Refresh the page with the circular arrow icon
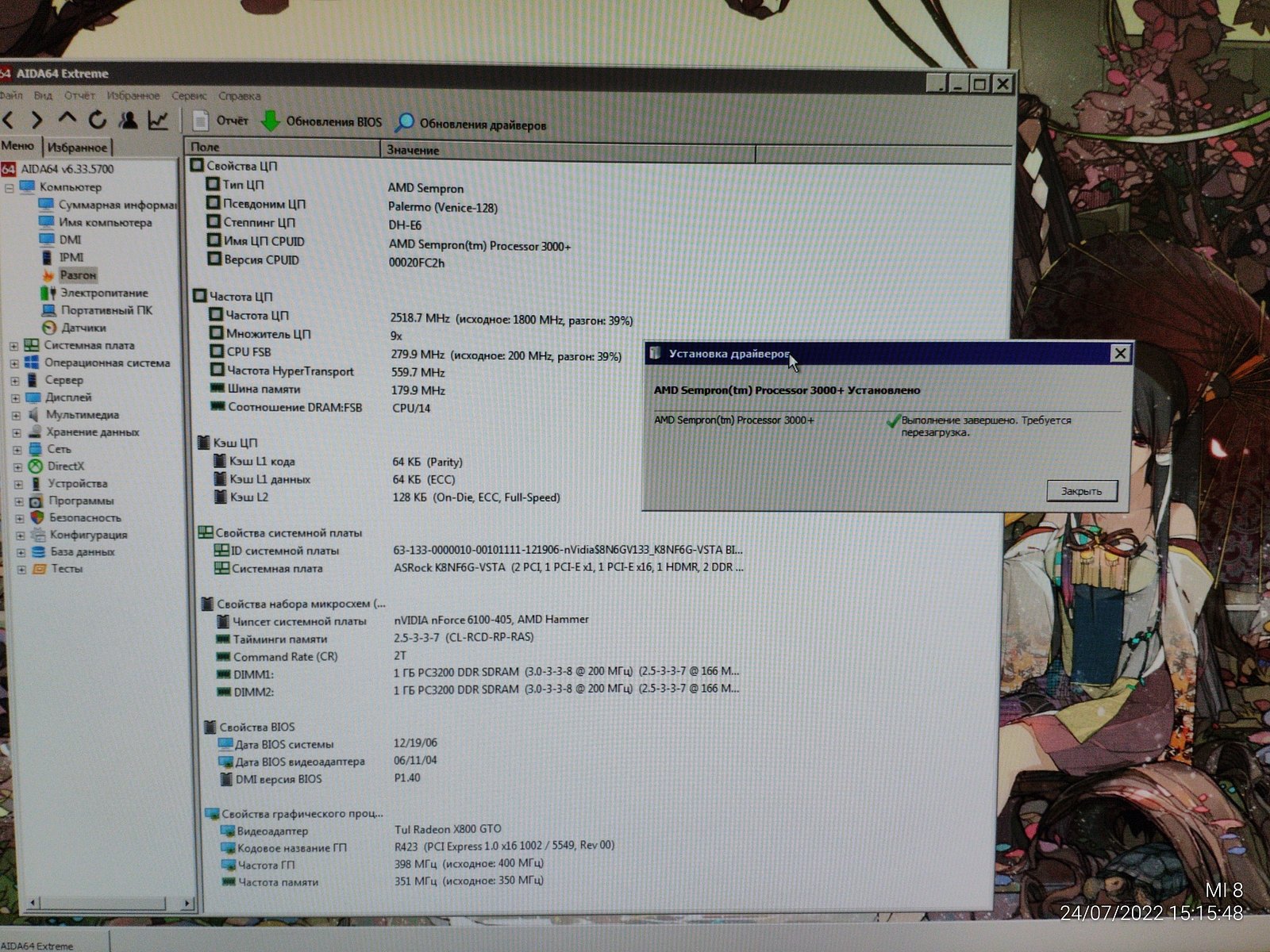The height and width of the screenshot is (952, 1270). pos(98,120)
